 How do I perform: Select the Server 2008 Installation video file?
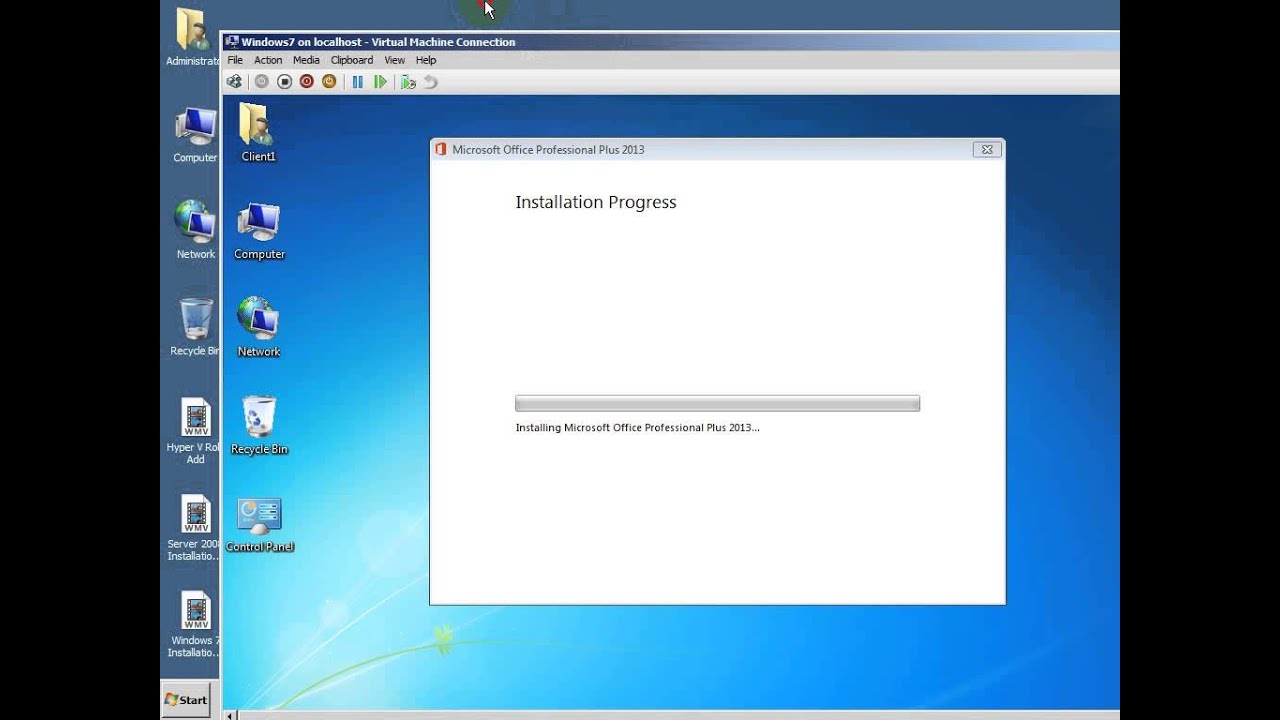tap(194, 528)
